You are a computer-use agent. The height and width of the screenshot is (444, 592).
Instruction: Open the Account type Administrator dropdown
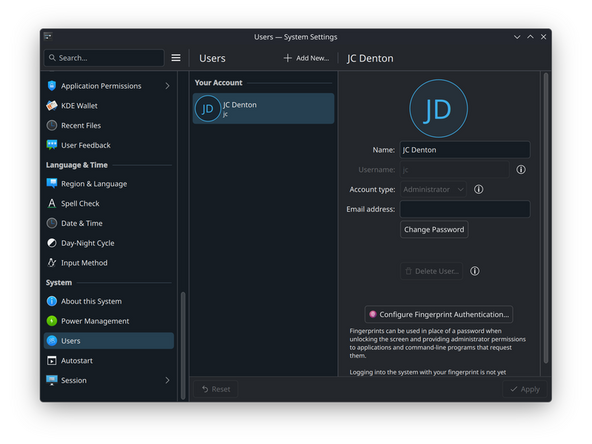coord(433,190)
